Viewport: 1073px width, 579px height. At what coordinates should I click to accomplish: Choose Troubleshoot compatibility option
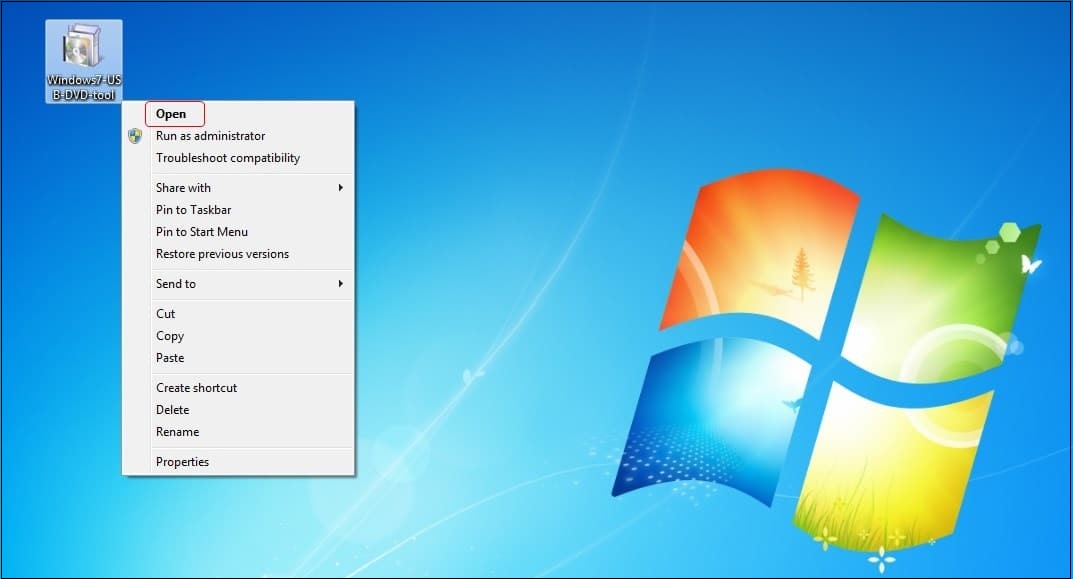click(238, 157)
